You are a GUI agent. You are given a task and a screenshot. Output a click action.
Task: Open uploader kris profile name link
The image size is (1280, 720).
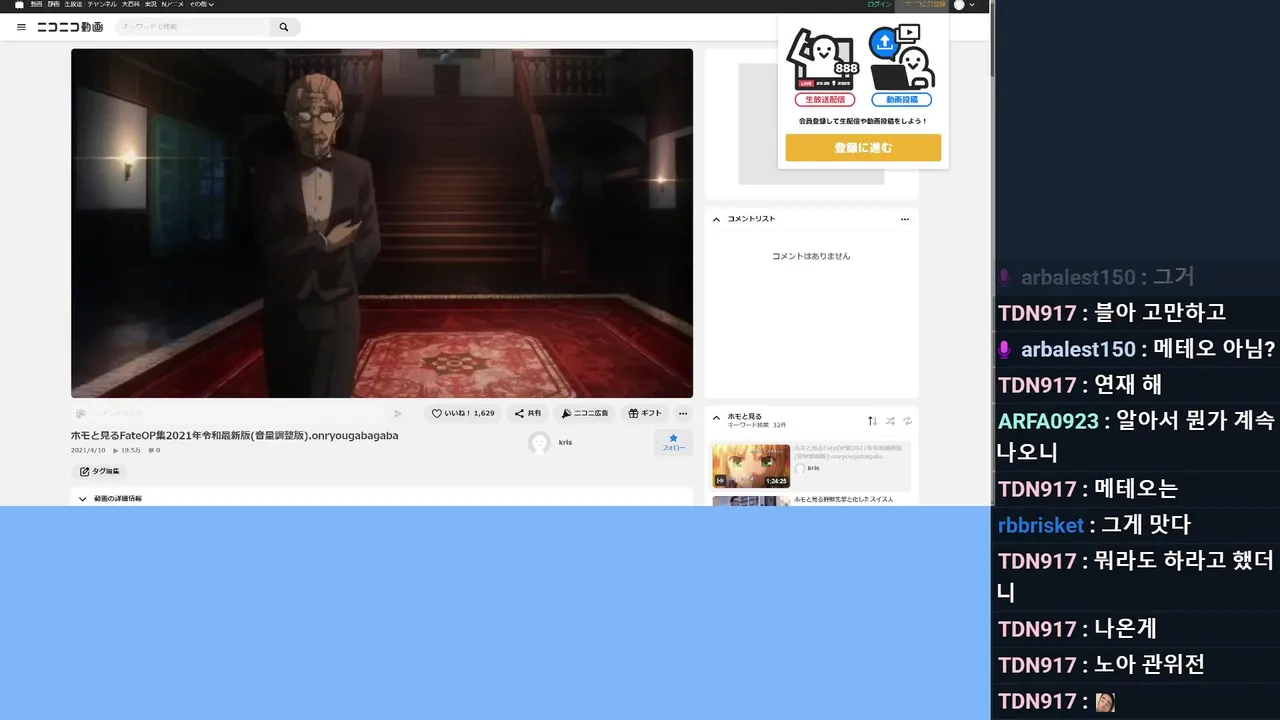pos(566,442)
